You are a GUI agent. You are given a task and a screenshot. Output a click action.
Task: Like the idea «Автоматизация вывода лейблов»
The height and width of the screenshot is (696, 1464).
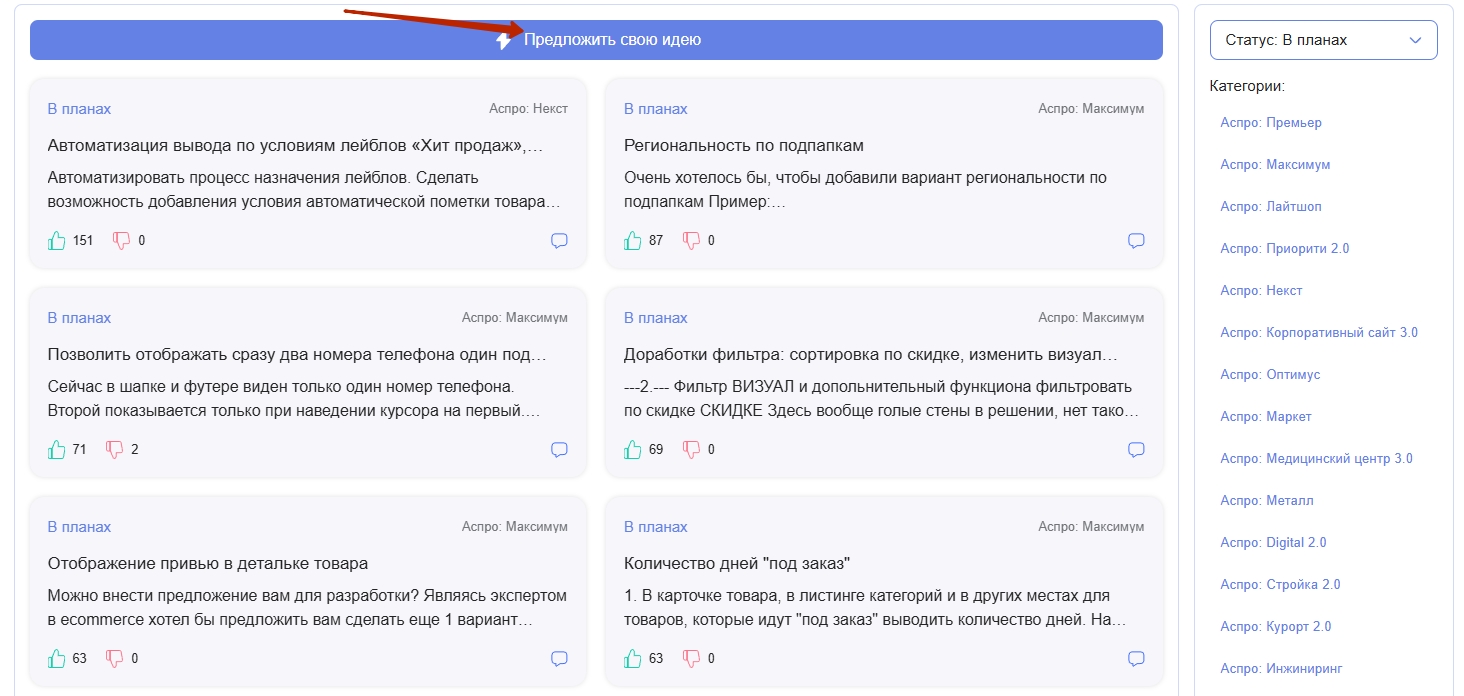[x=57, y=240]
